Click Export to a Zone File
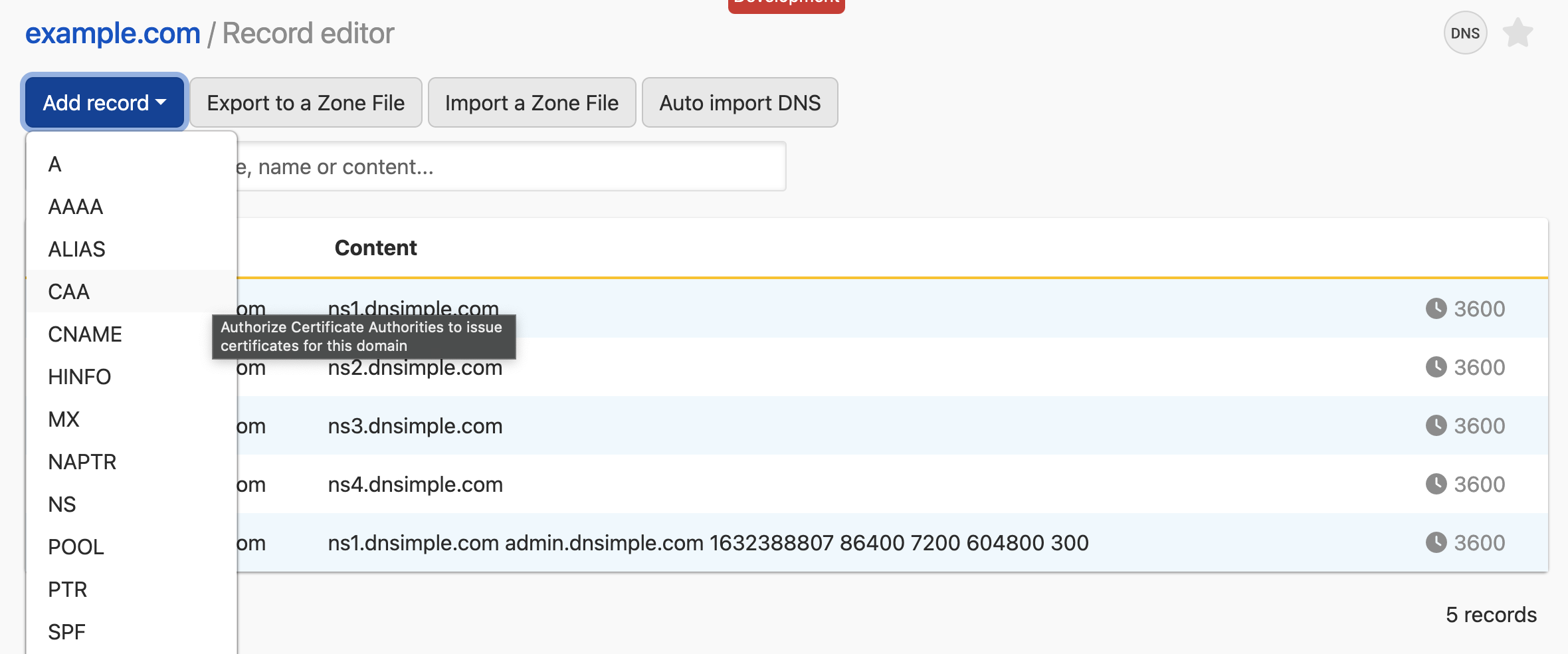 tap(306, 102)
